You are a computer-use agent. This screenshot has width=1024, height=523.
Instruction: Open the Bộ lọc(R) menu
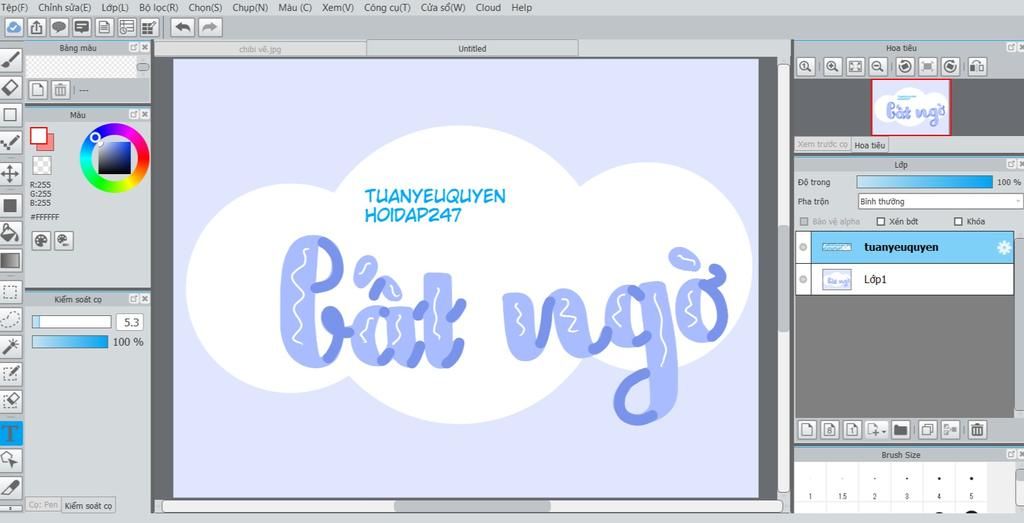159,8
